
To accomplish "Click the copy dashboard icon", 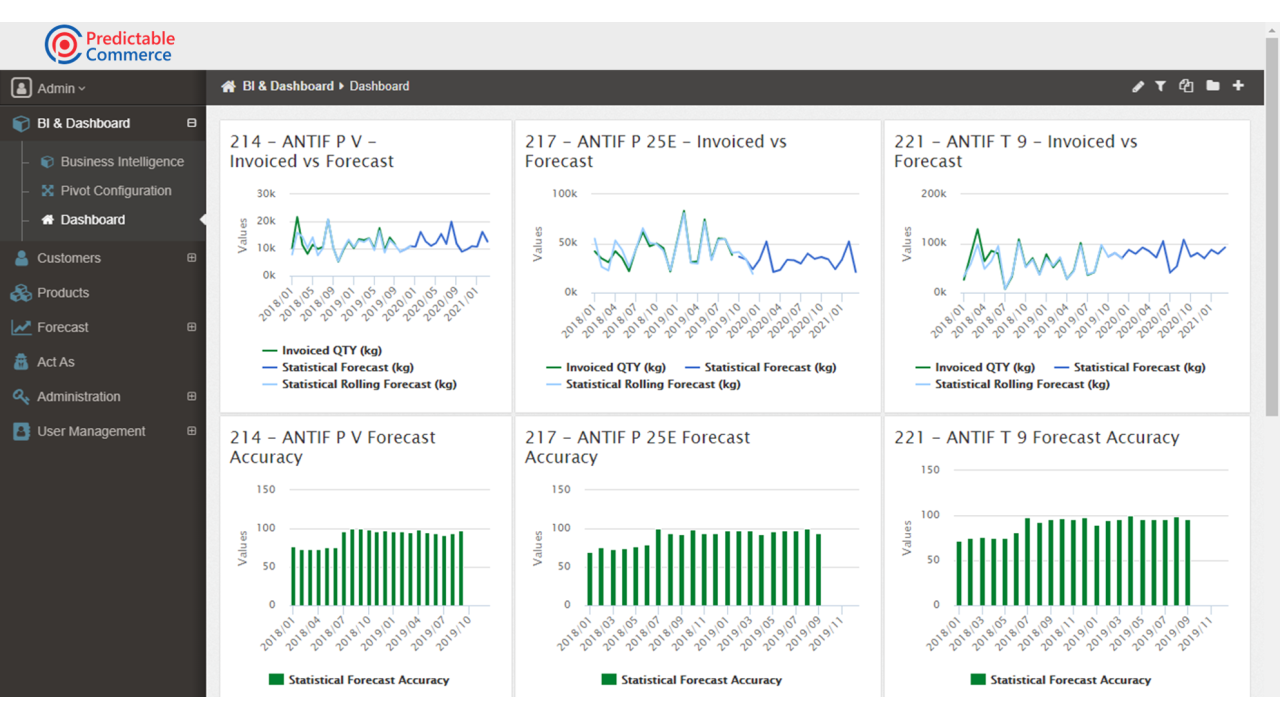I will pyautogui.click(x=1186, y=86).
